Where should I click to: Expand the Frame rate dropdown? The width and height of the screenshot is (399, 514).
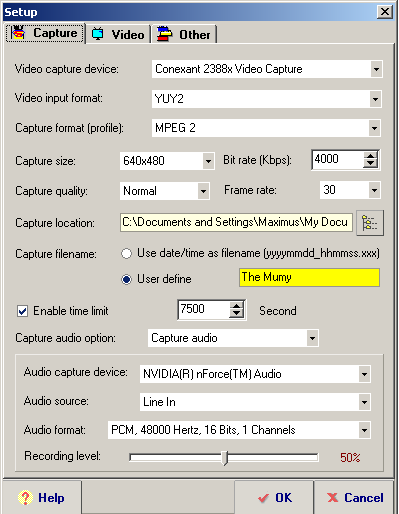[374, 190]
